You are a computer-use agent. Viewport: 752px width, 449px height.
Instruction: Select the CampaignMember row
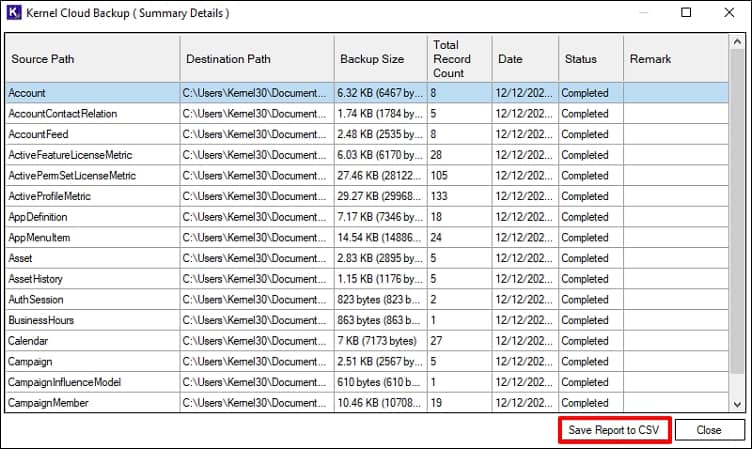point(367,402)
